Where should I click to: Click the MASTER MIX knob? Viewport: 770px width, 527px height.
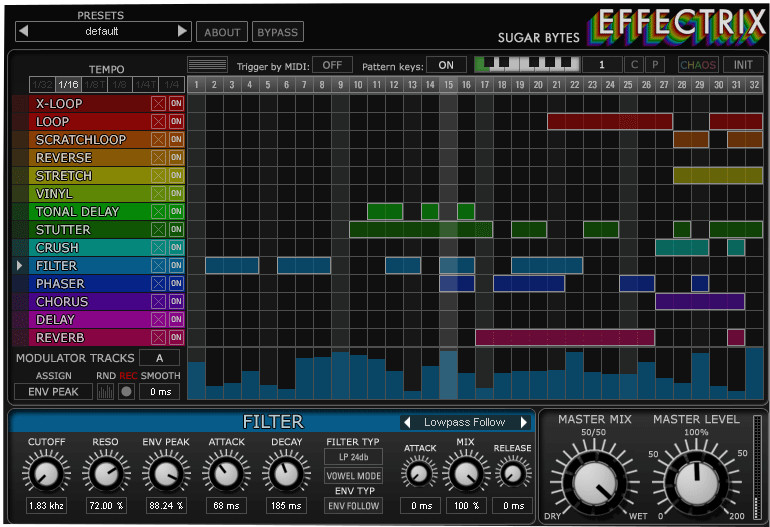(595, 481)
